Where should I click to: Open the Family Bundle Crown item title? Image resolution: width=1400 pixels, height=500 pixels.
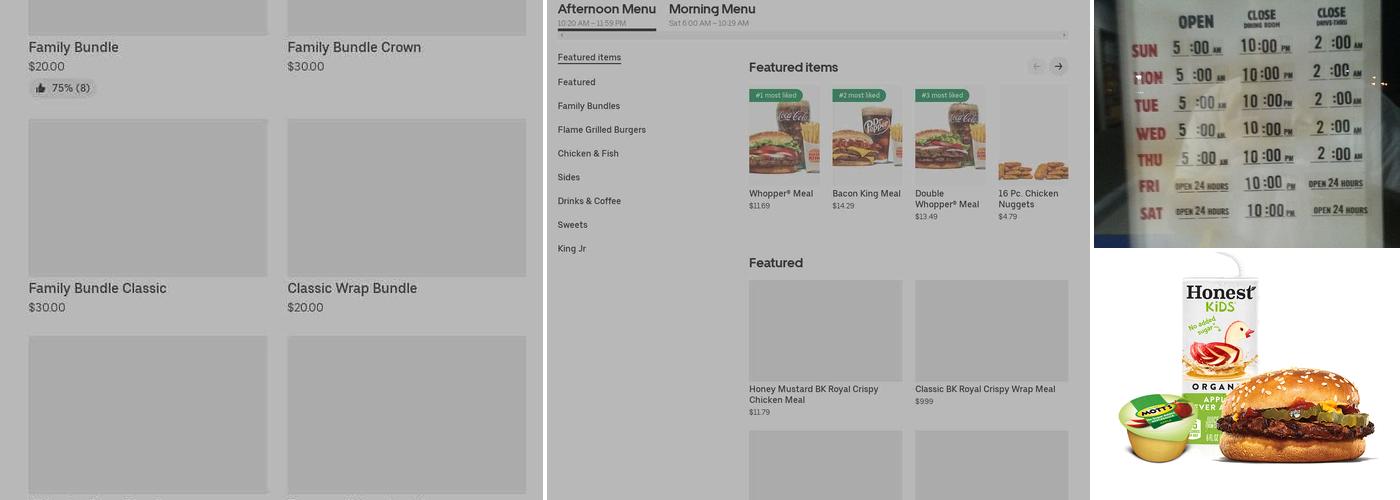354,47
